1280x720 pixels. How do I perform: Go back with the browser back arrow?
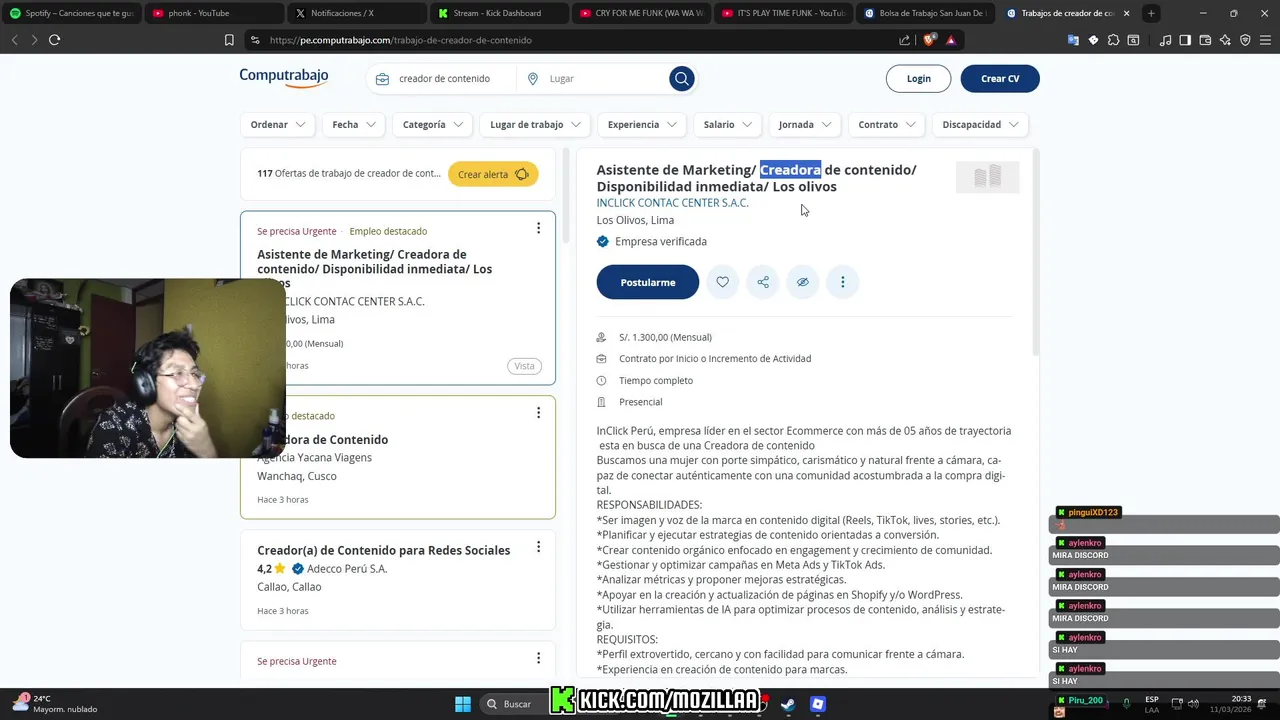coord(14,40)
